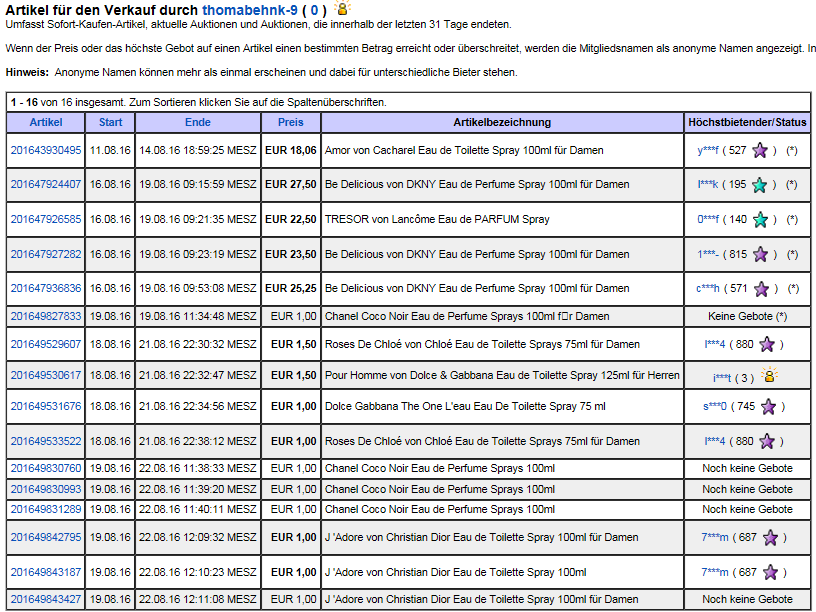Click purple star in row 201649843187
Image resolution: width=816 pixels, height=612 pixels.
(x=770, y=572)
